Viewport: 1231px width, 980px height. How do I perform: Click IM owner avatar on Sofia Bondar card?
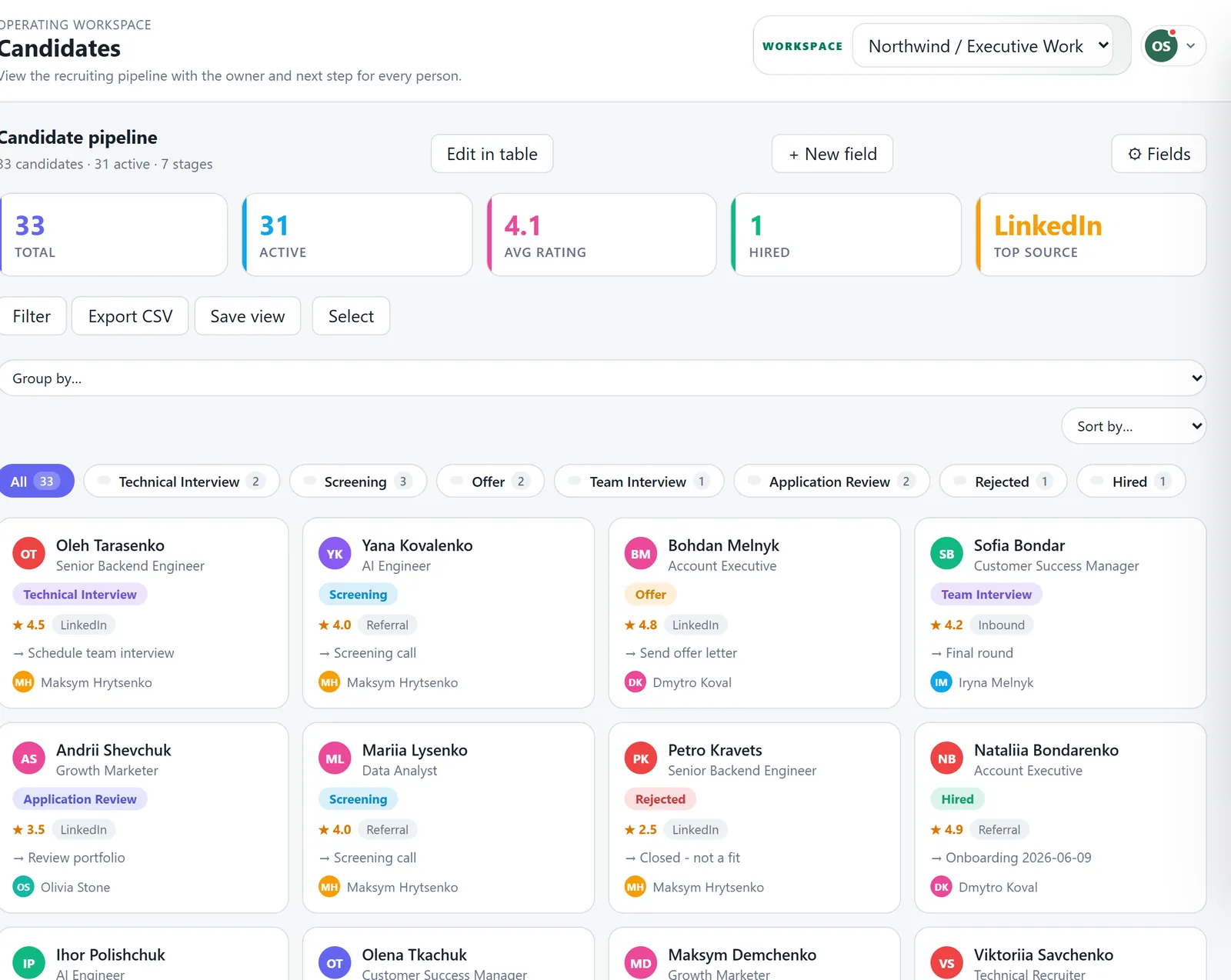[x=941, y=682]
